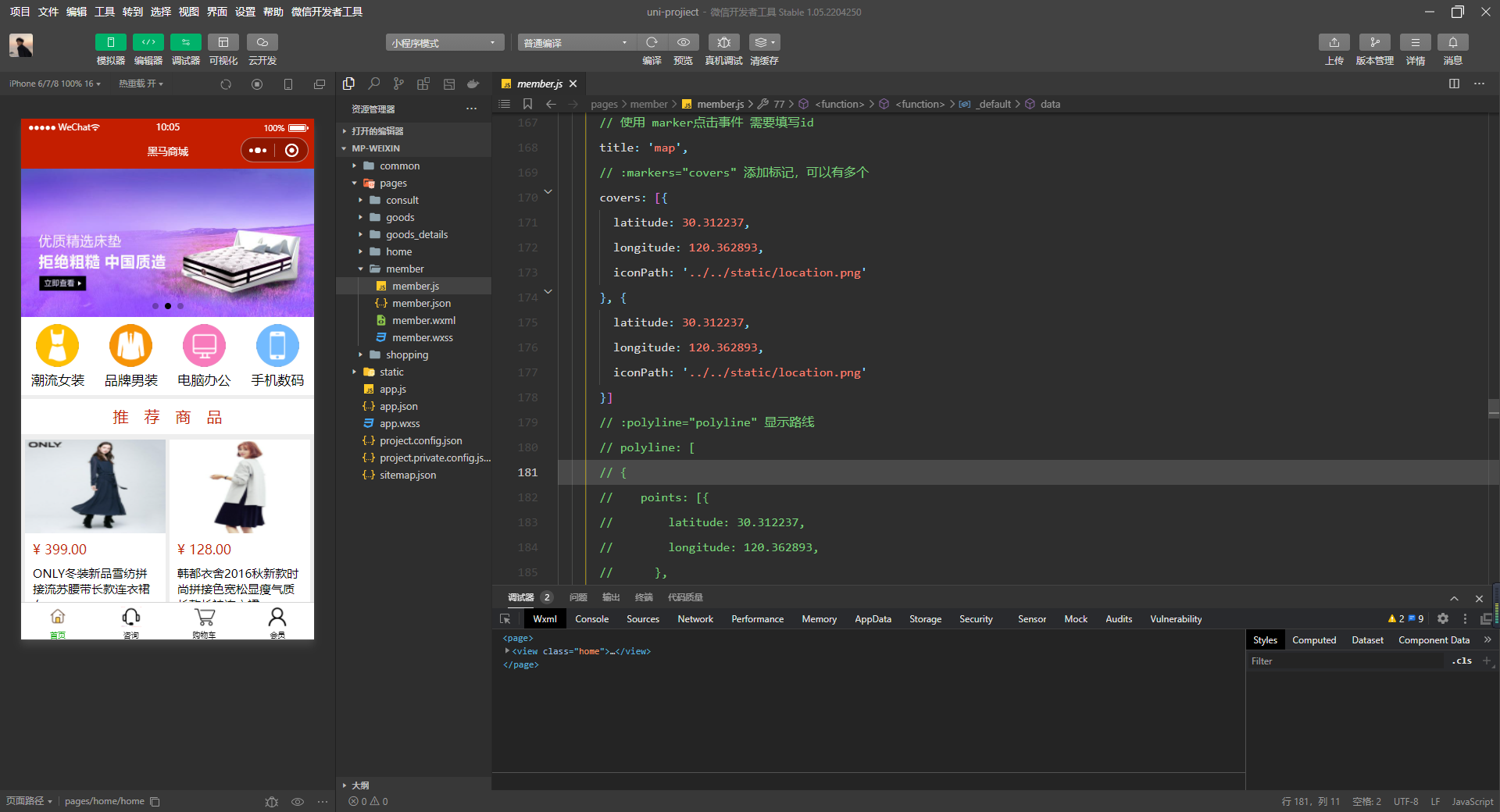Open the hot reload dropdown
The image size is (1500, 812).
141,84
